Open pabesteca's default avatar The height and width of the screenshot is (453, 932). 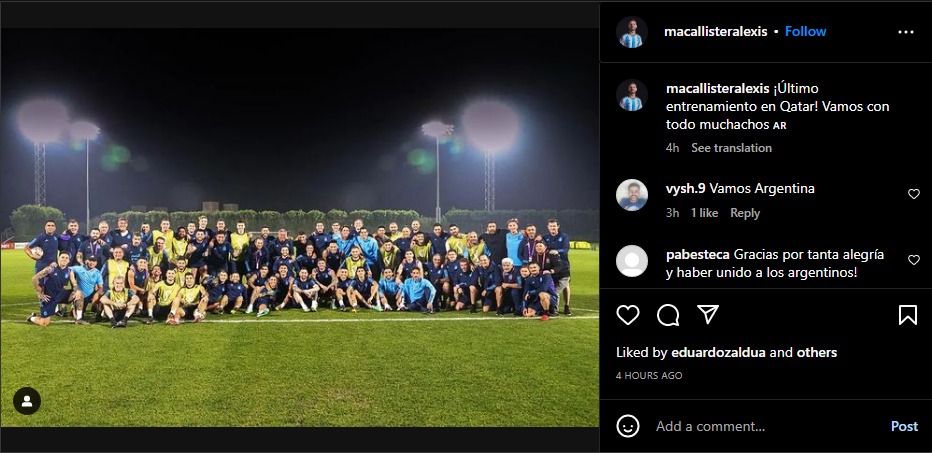tap(632, 261)
